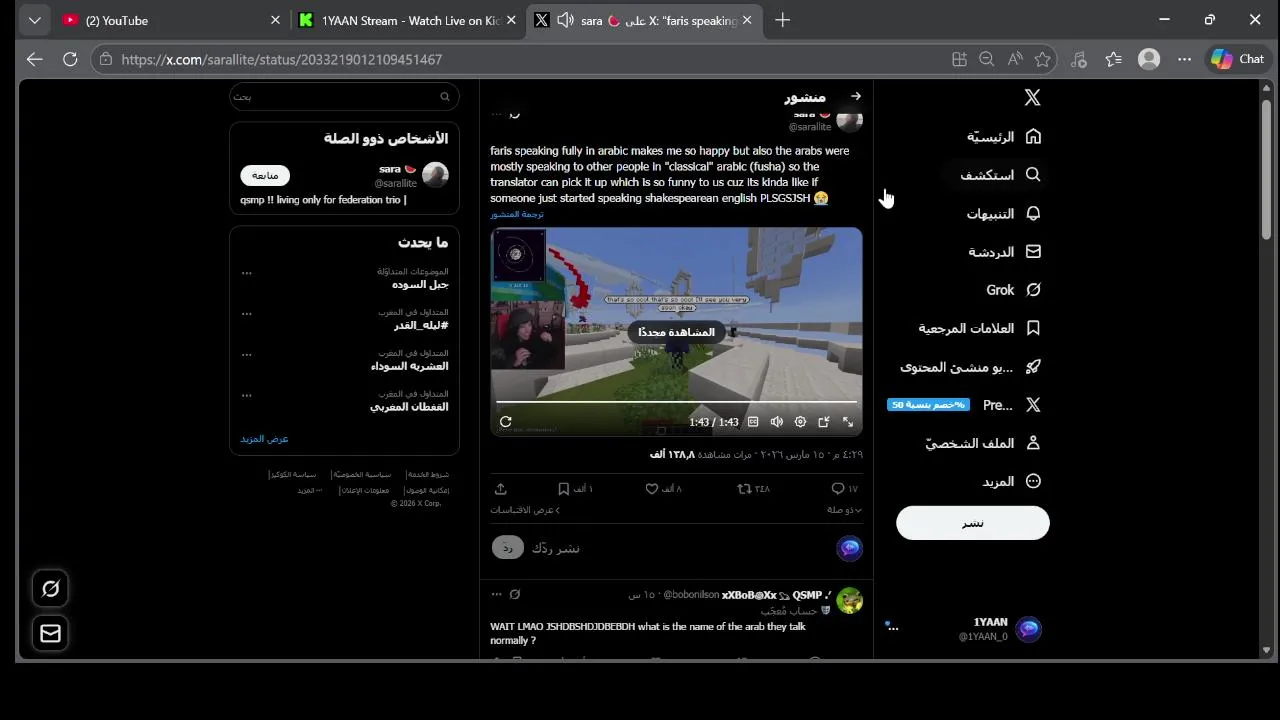Open floating Grok button
The width and height of the screenshot is (1280, 720).
coord(50,590)
